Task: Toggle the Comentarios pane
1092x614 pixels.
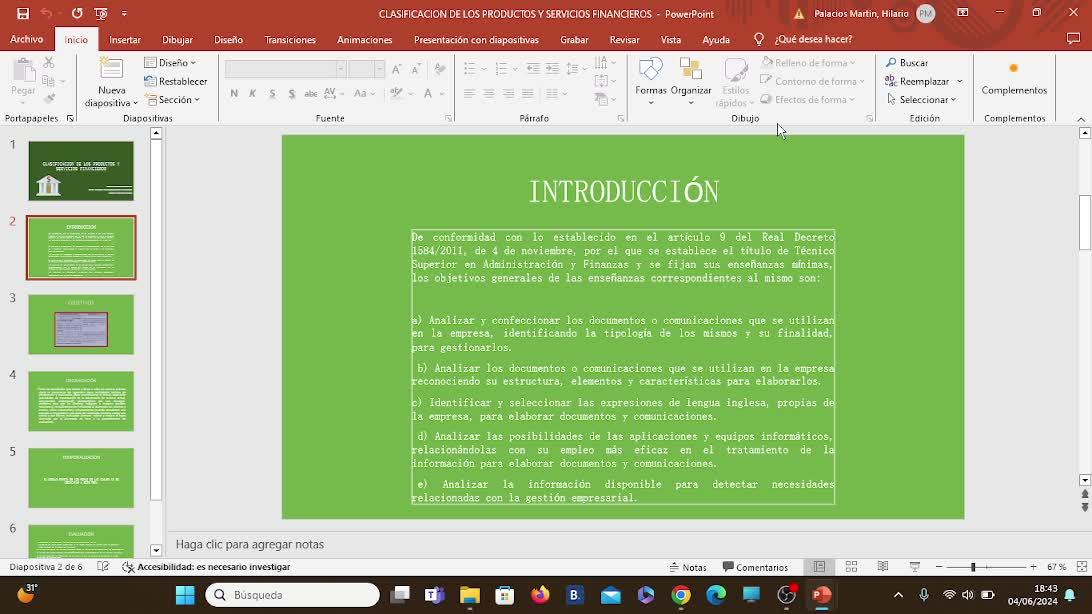Action: pyautogui.click(x=755, y=567)
